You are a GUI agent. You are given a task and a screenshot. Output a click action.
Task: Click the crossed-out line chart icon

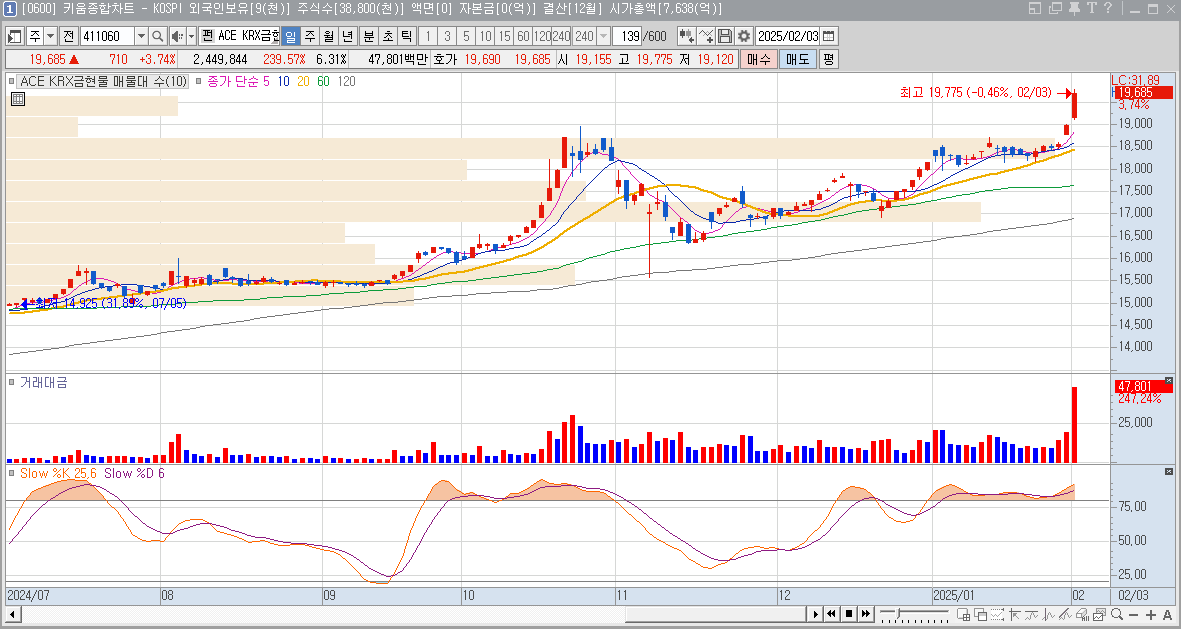point(1066,615)
